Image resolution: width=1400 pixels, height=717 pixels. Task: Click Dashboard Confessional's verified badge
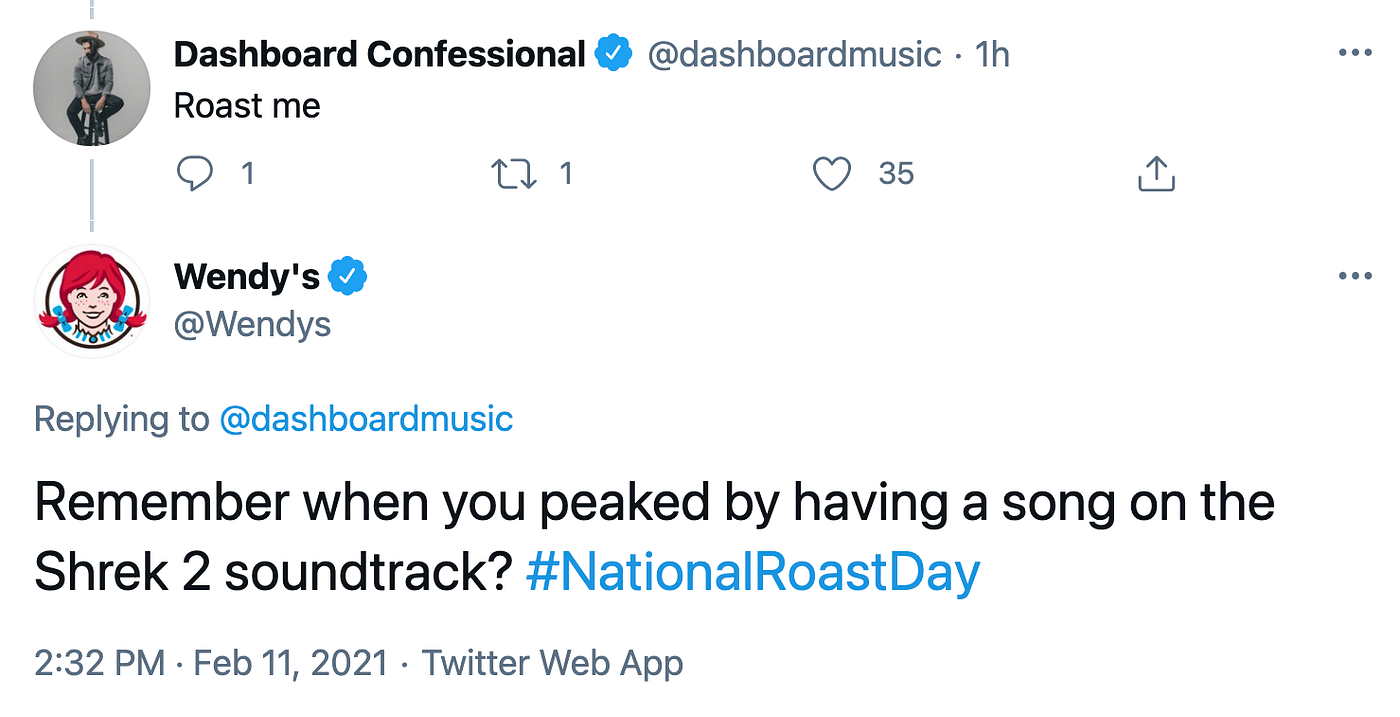[613, 54]
